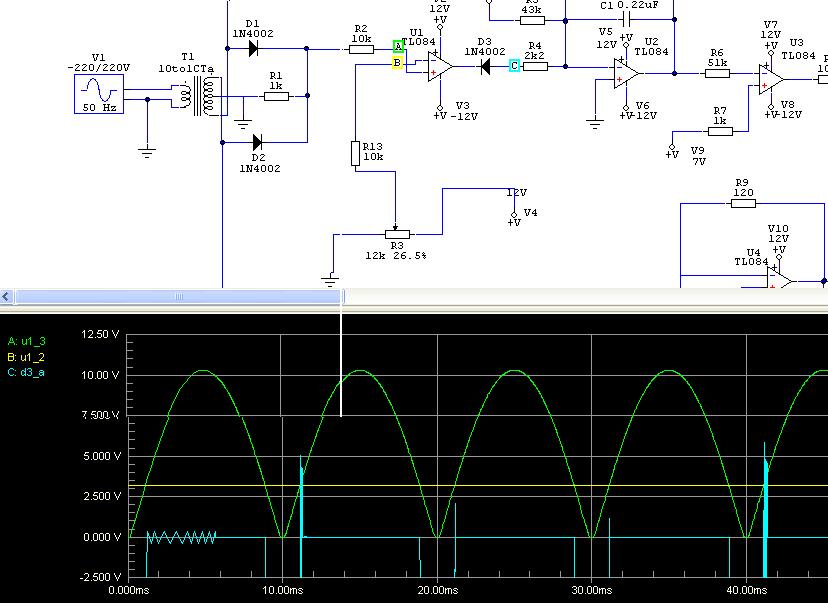Screen dimensions: 828x603
Task: Select diode D2 1N4002
Action: [256, 142]
